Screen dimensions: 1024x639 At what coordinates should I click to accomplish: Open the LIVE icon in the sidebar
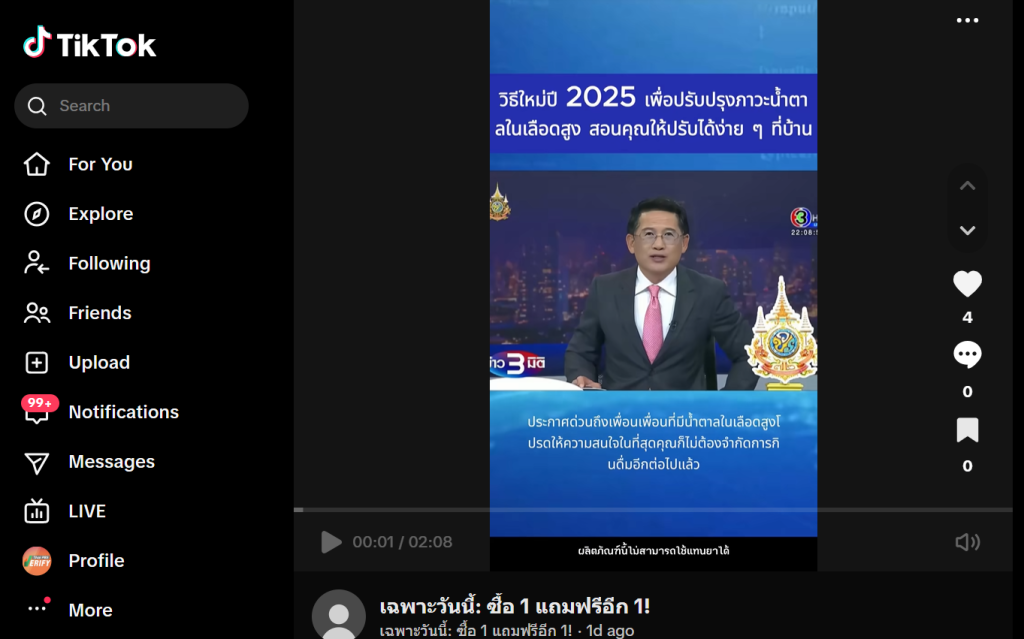point(37,511)
